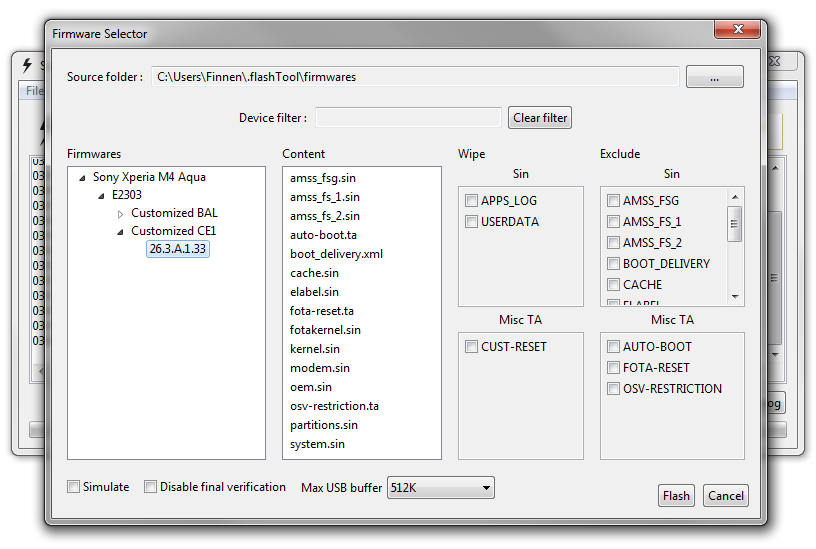Select fotakernel.sin in Content list
Screen dimensions: 816x549
(x=325, y=330)
